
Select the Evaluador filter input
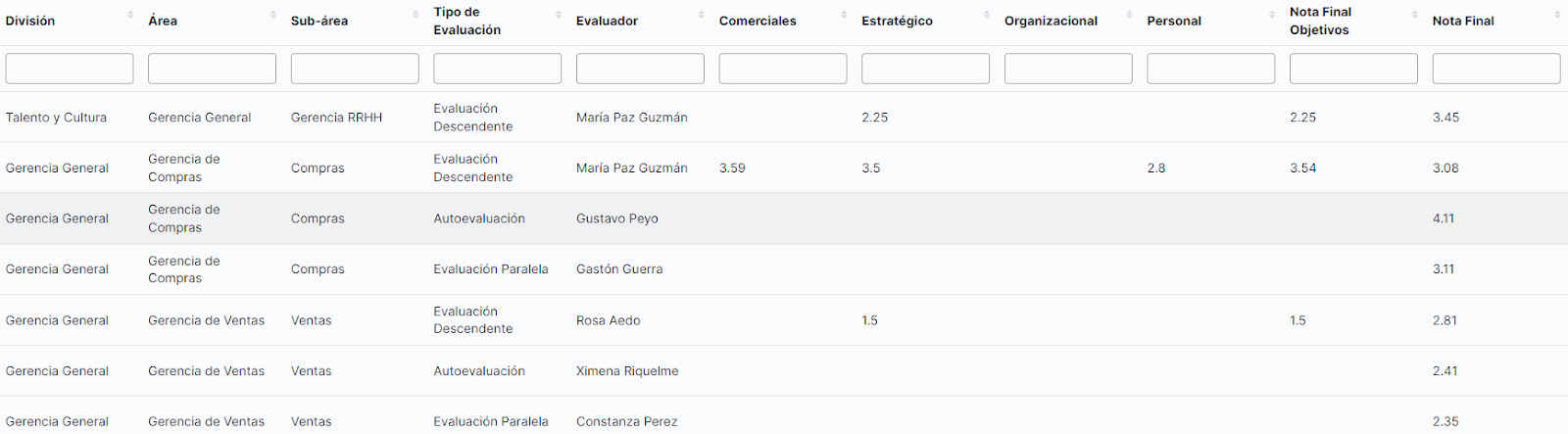(x=640, y=69)
